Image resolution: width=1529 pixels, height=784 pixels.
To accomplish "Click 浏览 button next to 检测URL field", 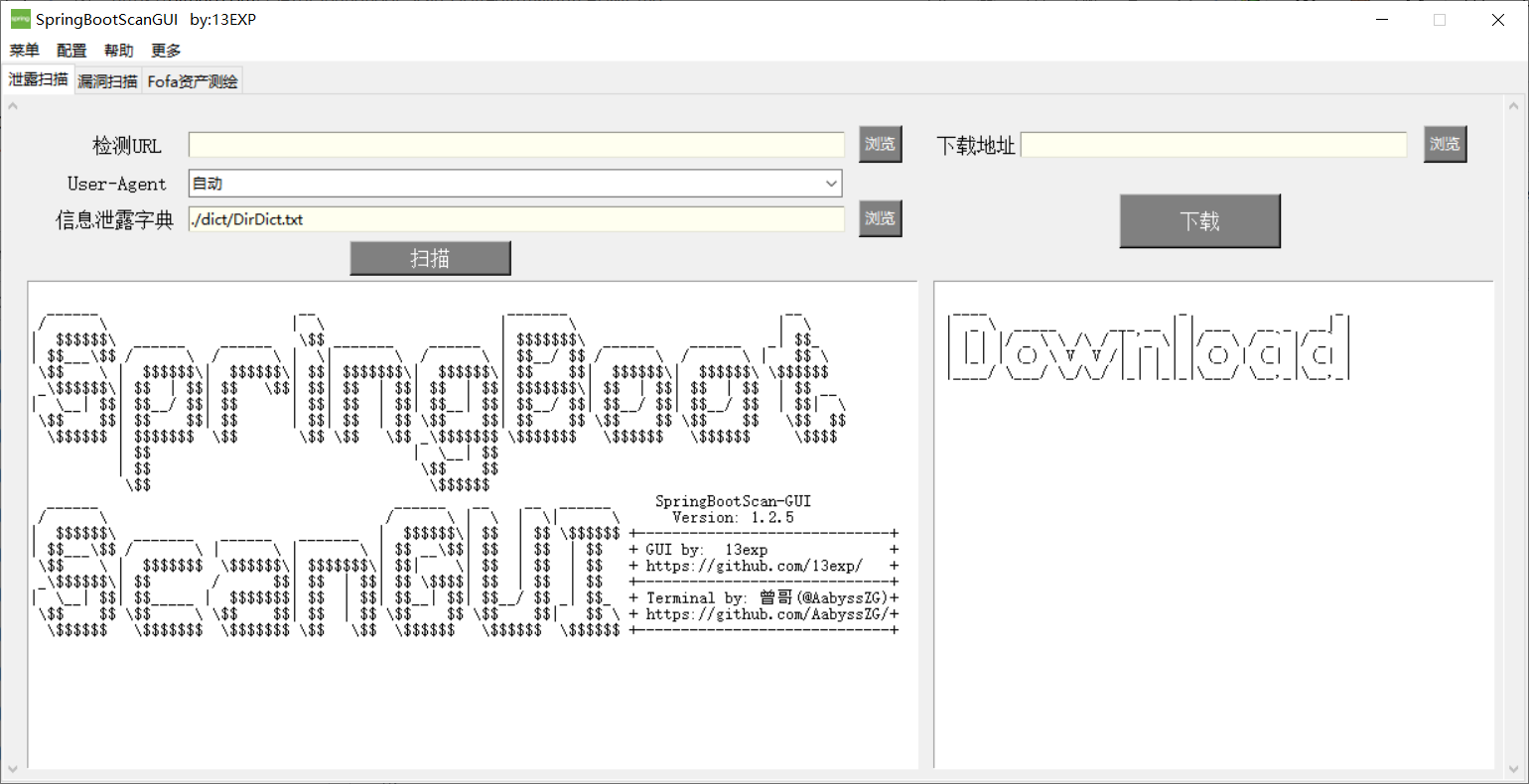I will tap(880, 144).
